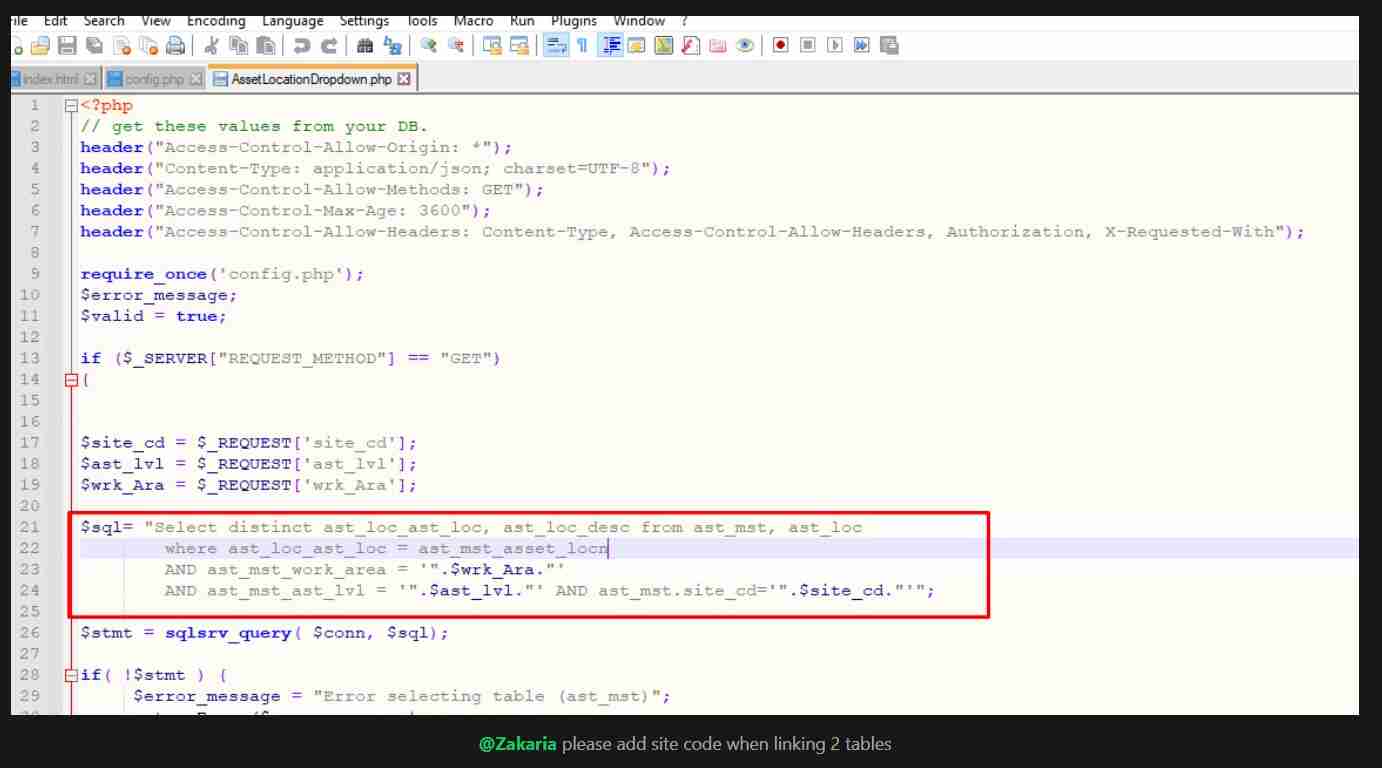The height and width of the screenshot is (768, 1382).
Task: Start macro recording with the red record icon
Action: coord(781,45)
